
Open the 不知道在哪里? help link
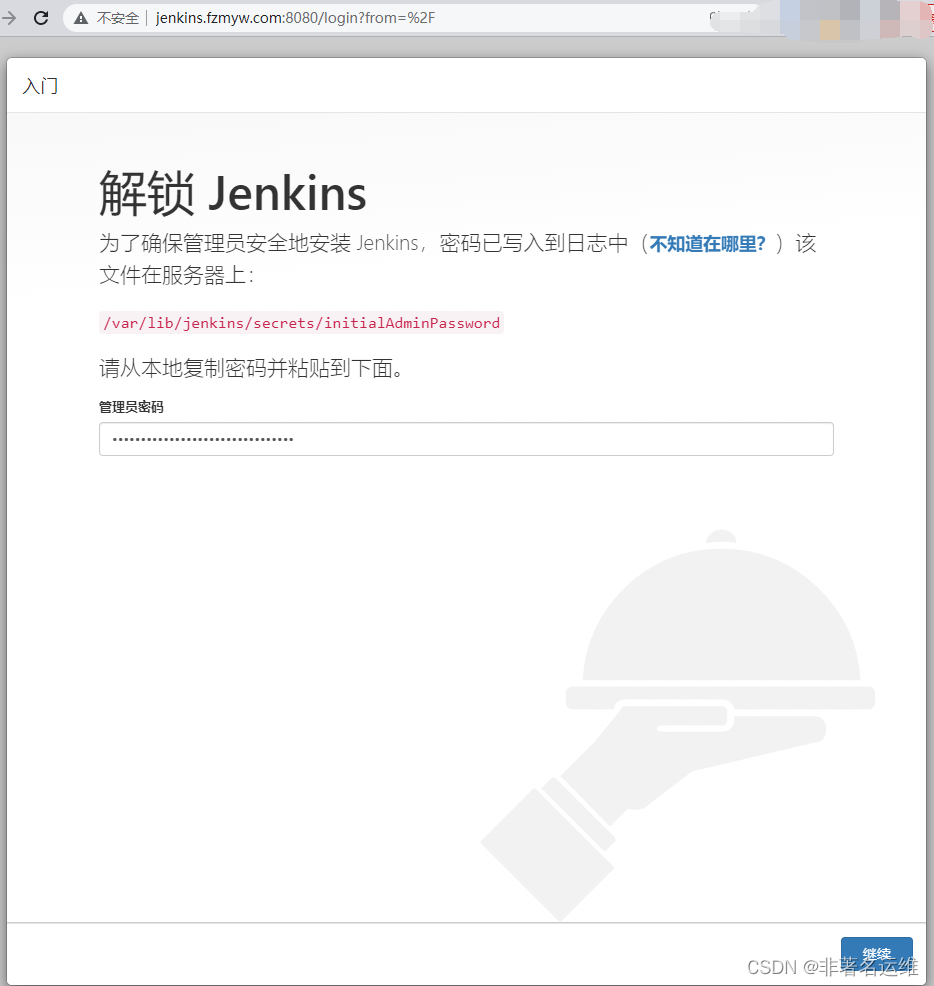click(x=708, y=244)
